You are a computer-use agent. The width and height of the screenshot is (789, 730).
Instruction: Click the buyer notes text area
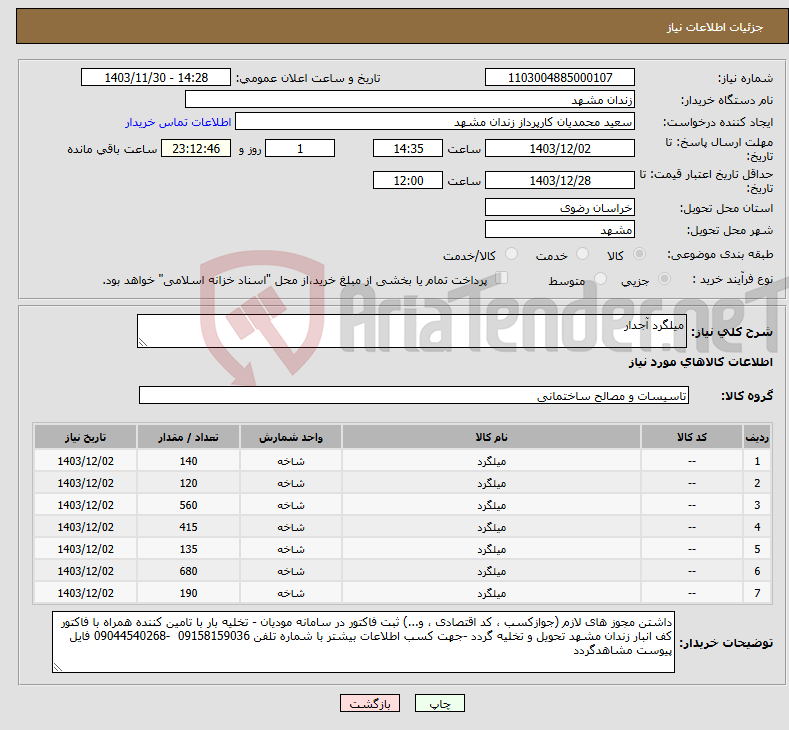pyautogui.click(x=363, y=642)
